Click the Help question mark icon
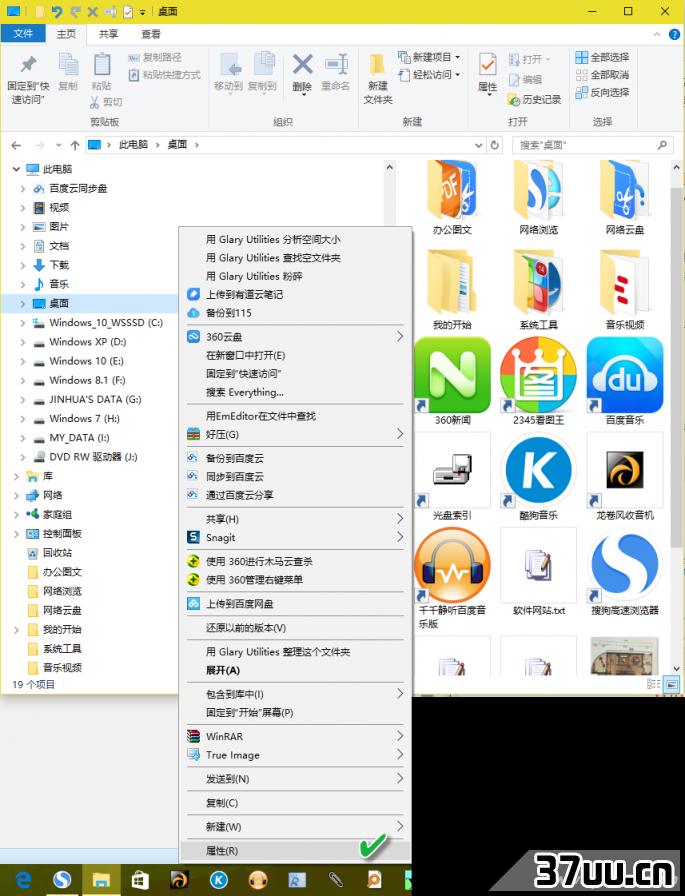Viewport: 685px width, 896px height. [674, 34]
